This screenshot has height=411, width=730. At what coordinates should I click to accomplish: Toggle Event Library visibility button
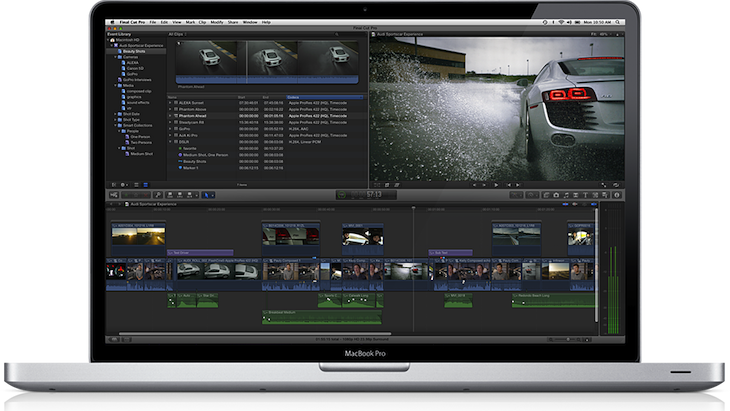(114, 185)
